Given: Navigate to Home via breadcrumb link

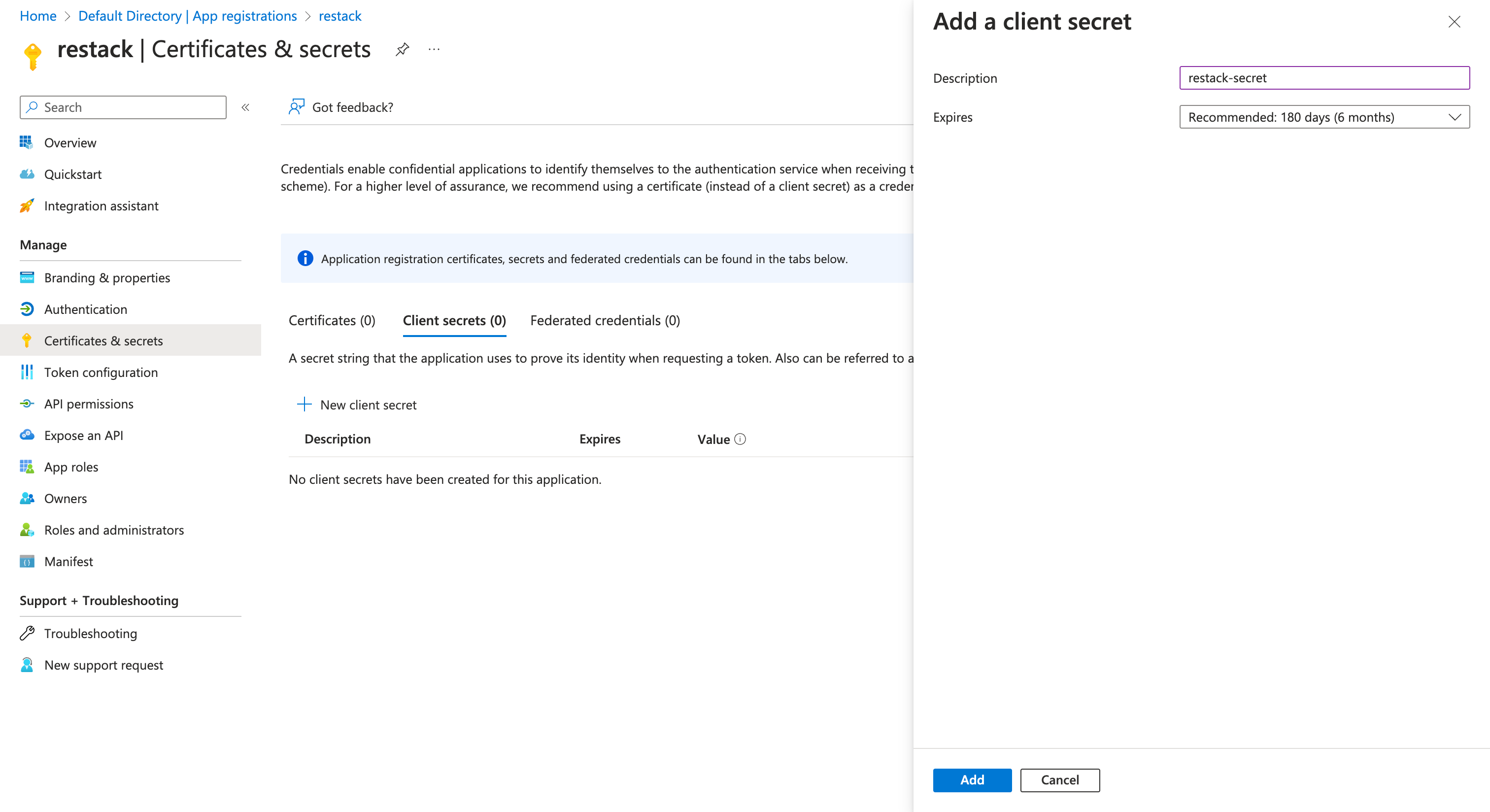Looking at the screenshot, I should click(37, 16).
